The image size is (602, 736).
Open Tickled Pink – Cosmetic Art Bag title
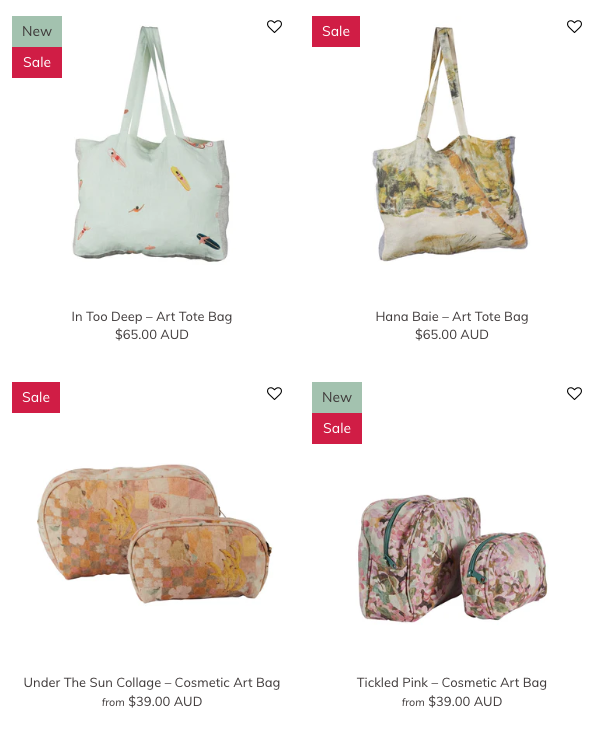[451, 682]
